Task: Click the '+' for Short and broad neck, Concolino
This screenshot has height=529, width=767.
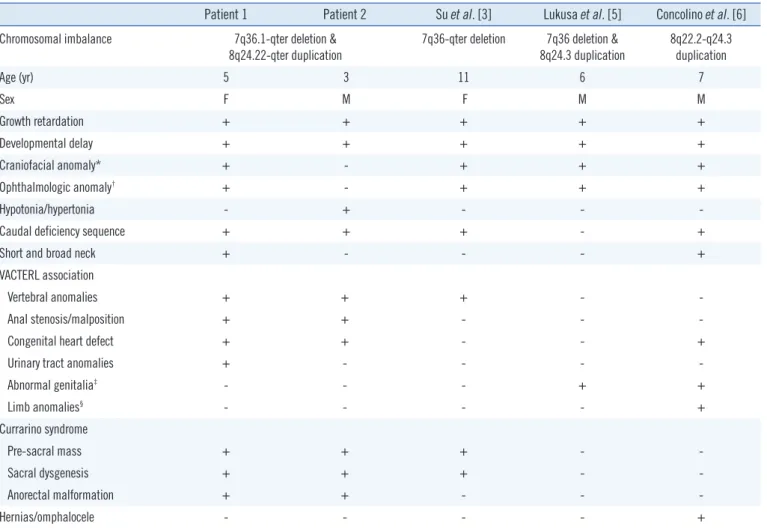Action: click(701, 254)
